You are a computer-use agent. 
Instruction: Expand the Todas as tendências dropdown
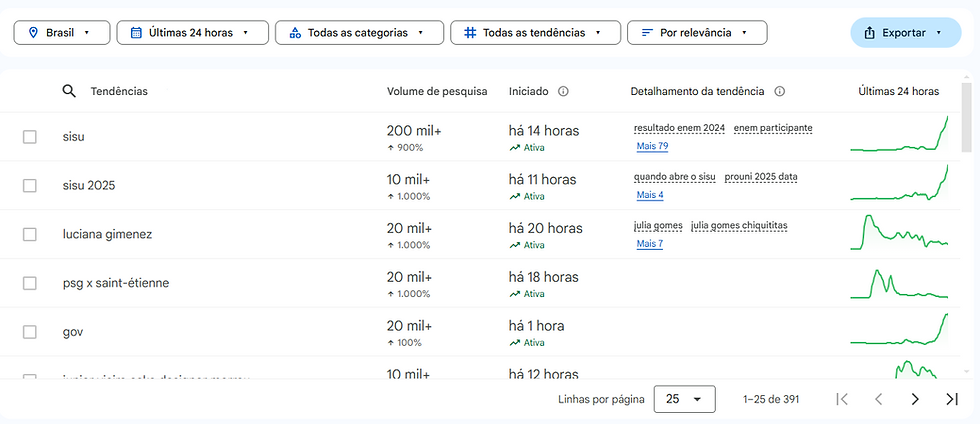[x=536, y=33]
